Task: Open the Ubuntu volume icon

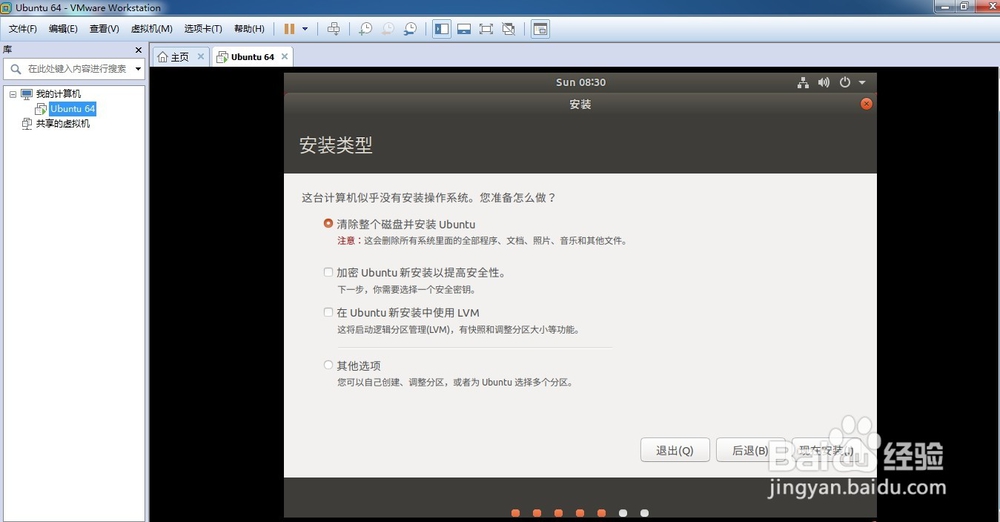Action: click(824, 82)
